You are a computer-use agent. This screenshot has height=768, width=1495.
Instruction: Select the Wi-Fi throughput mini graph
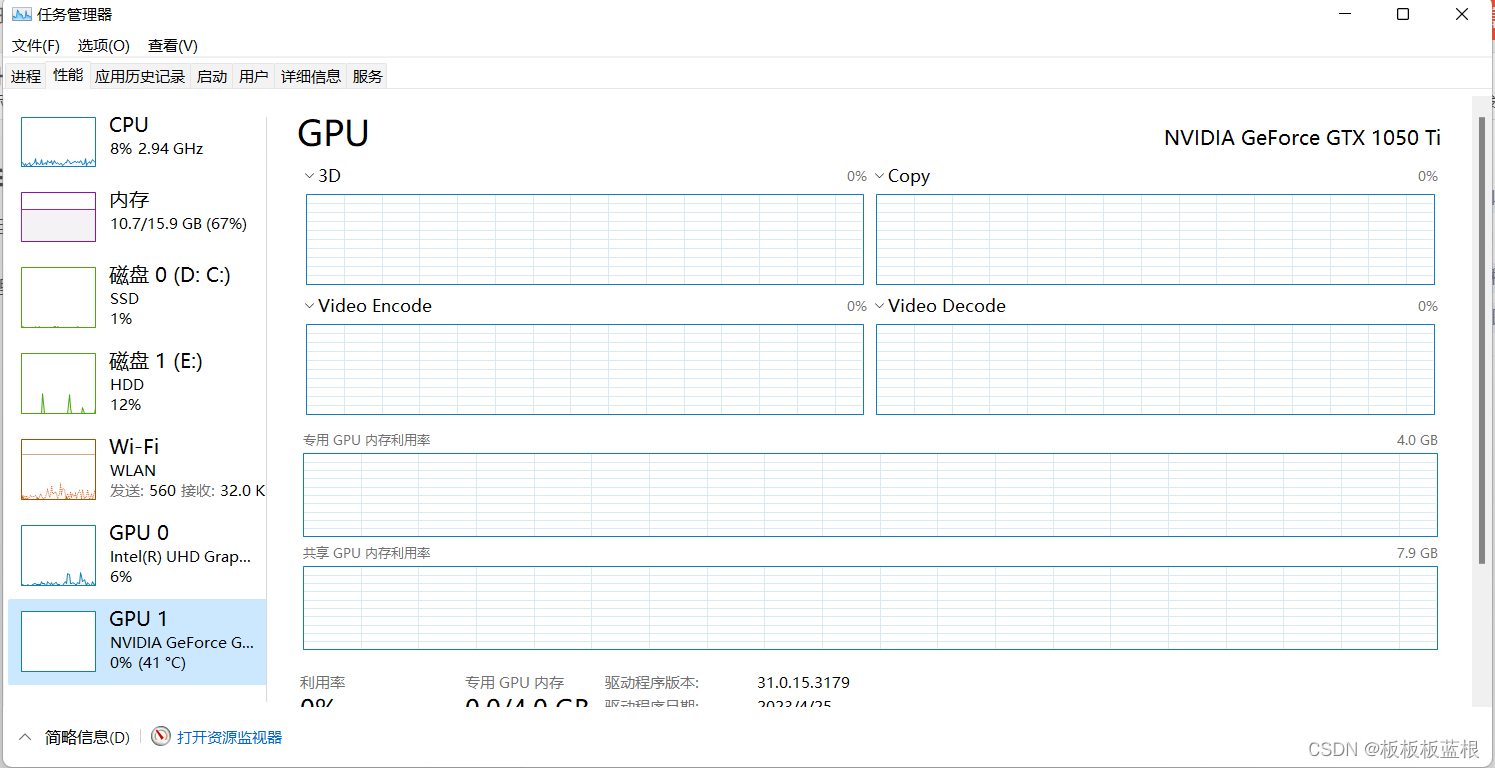58,469
